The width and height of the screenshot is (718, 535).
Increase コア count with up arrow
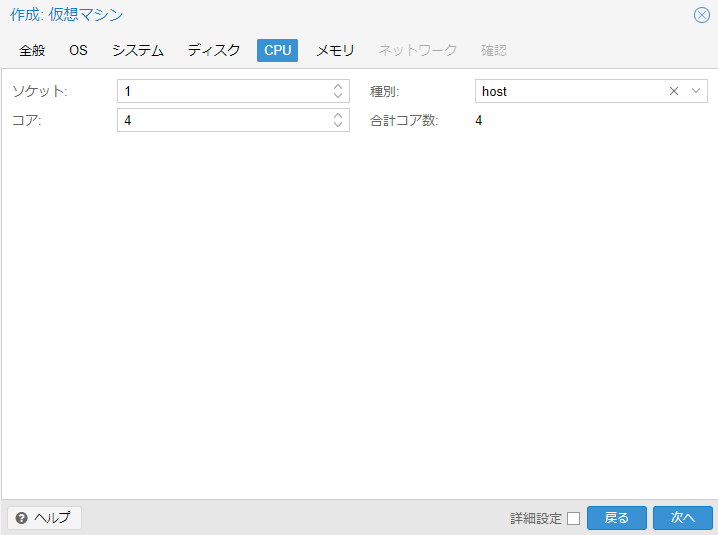tap(338, 115)
